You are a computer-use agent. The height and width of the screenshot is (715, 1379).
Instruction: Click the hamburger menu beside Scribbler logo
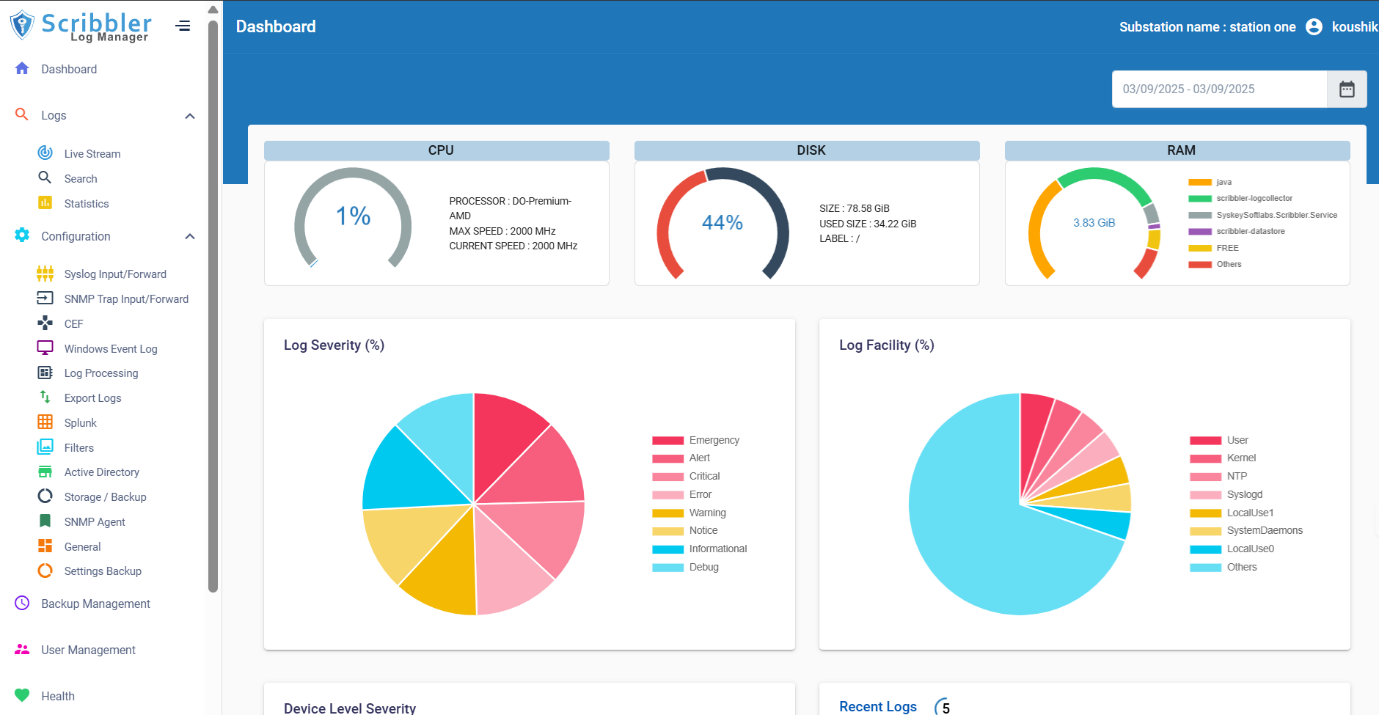pos(182,26)
